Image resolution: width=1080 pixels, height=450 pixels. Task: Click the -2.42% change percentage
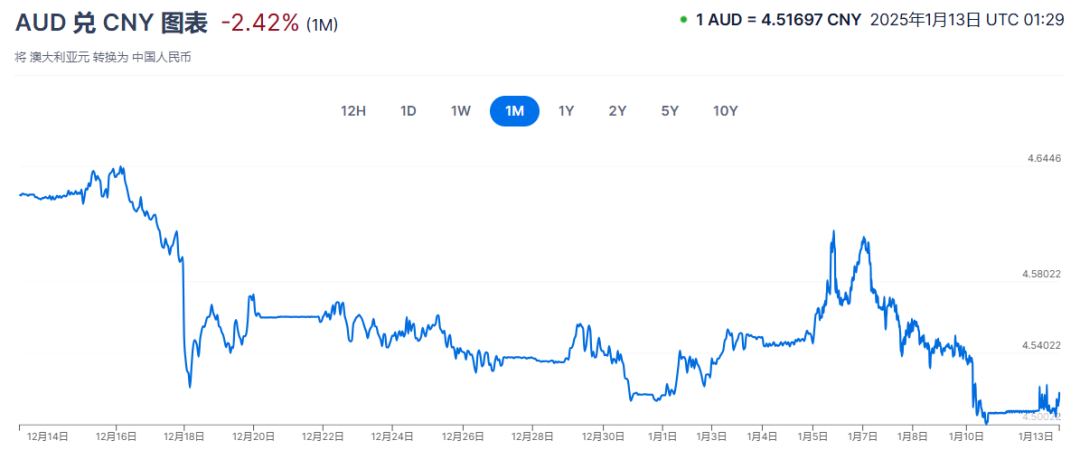pos(258,22)
